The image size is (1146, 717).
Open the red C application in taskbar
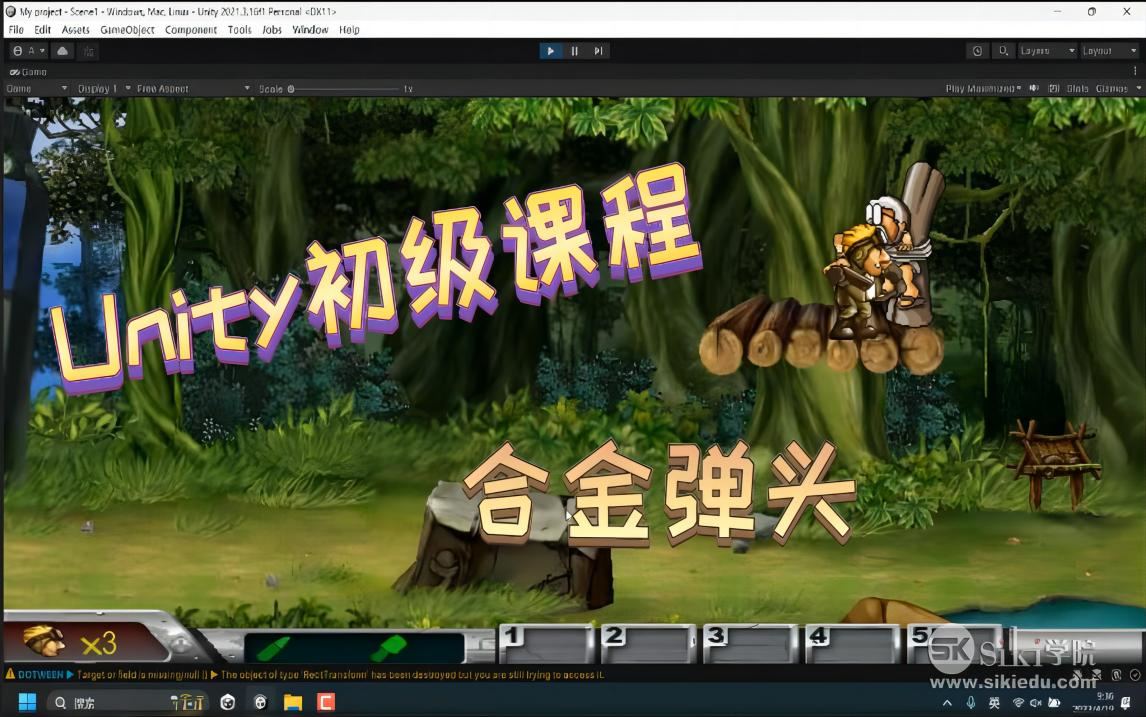coord(326,702)
